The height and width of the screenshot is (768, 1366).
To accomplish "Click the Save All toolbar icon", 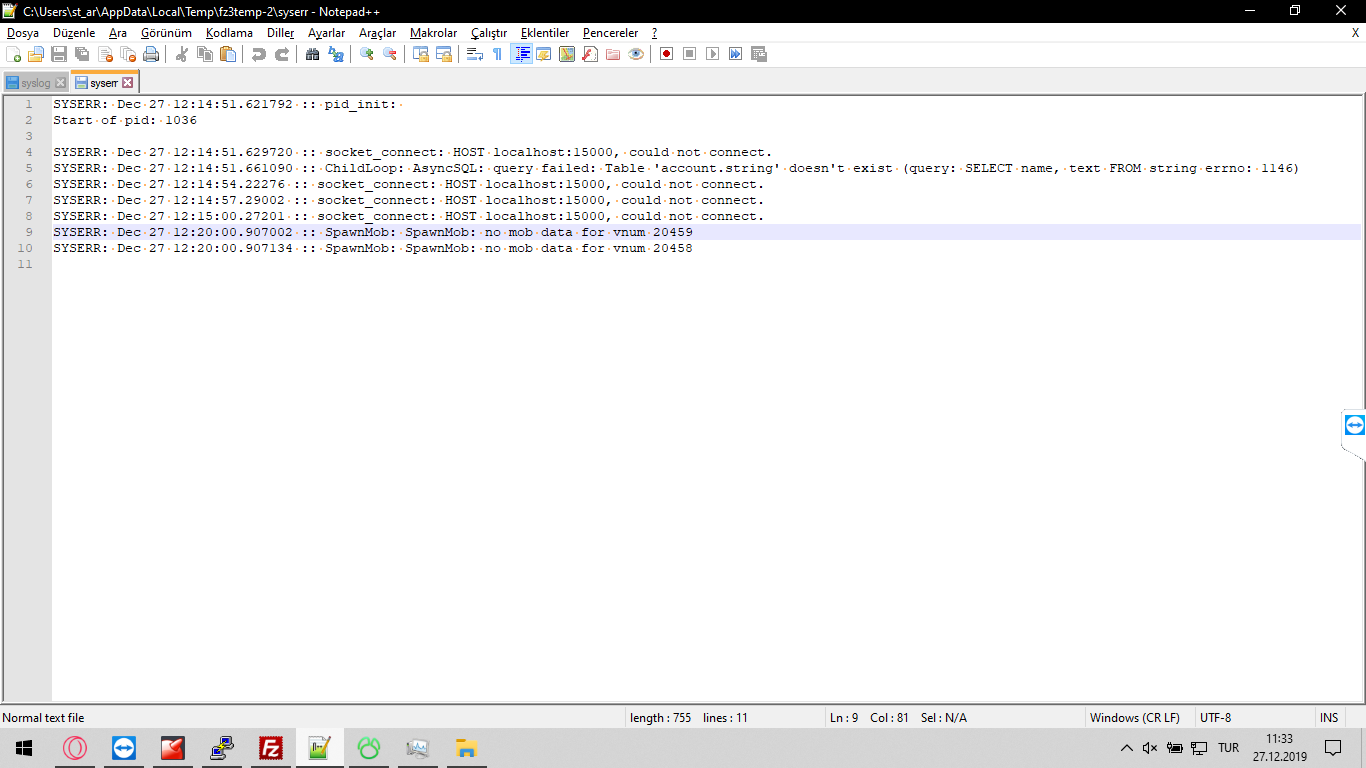I will (x=82, y=54).
